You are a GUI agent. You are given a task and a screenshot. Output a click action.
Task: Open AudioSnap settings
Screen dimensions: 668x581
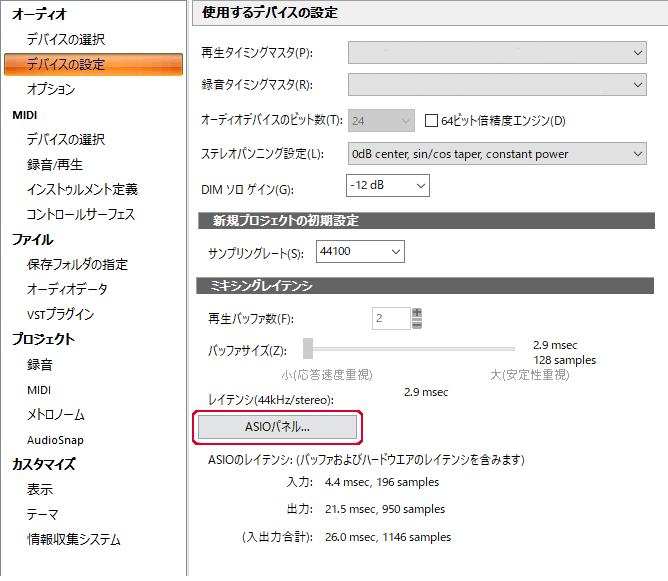(x=55, y=440)
